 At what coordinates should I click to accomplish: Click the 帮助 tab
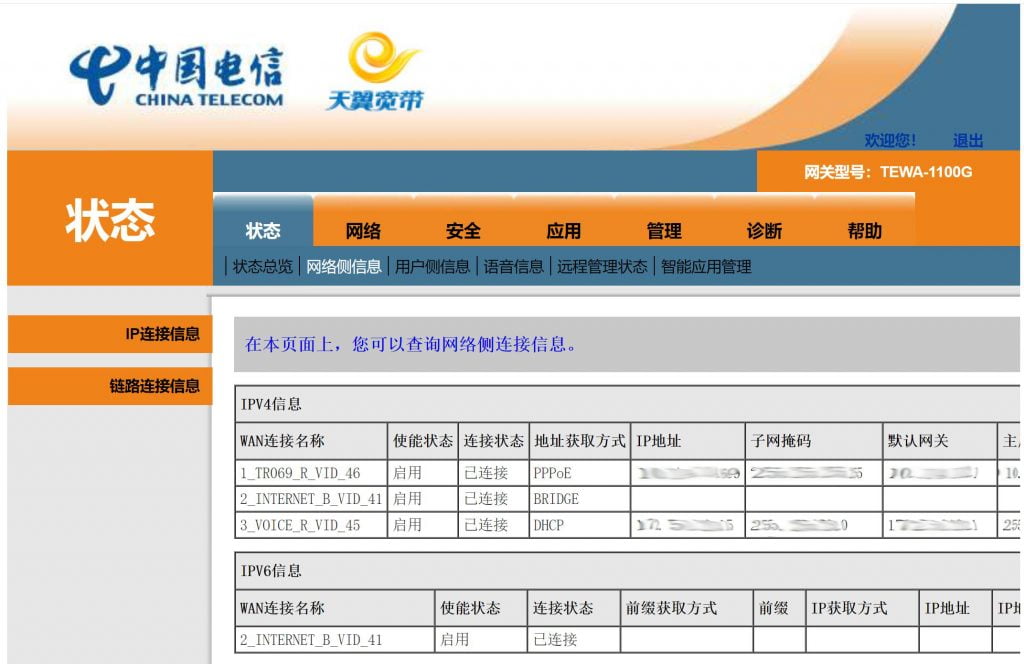pos(865,230)
